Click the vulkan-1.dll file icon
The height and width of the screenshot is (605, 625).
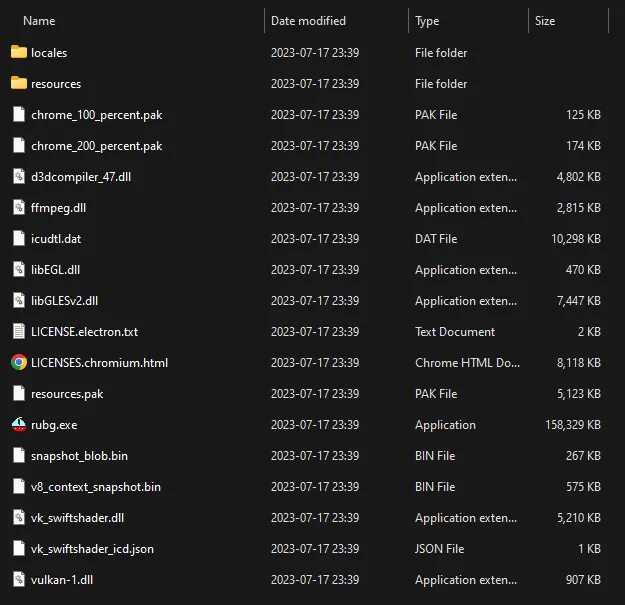[x=19, y=579]
